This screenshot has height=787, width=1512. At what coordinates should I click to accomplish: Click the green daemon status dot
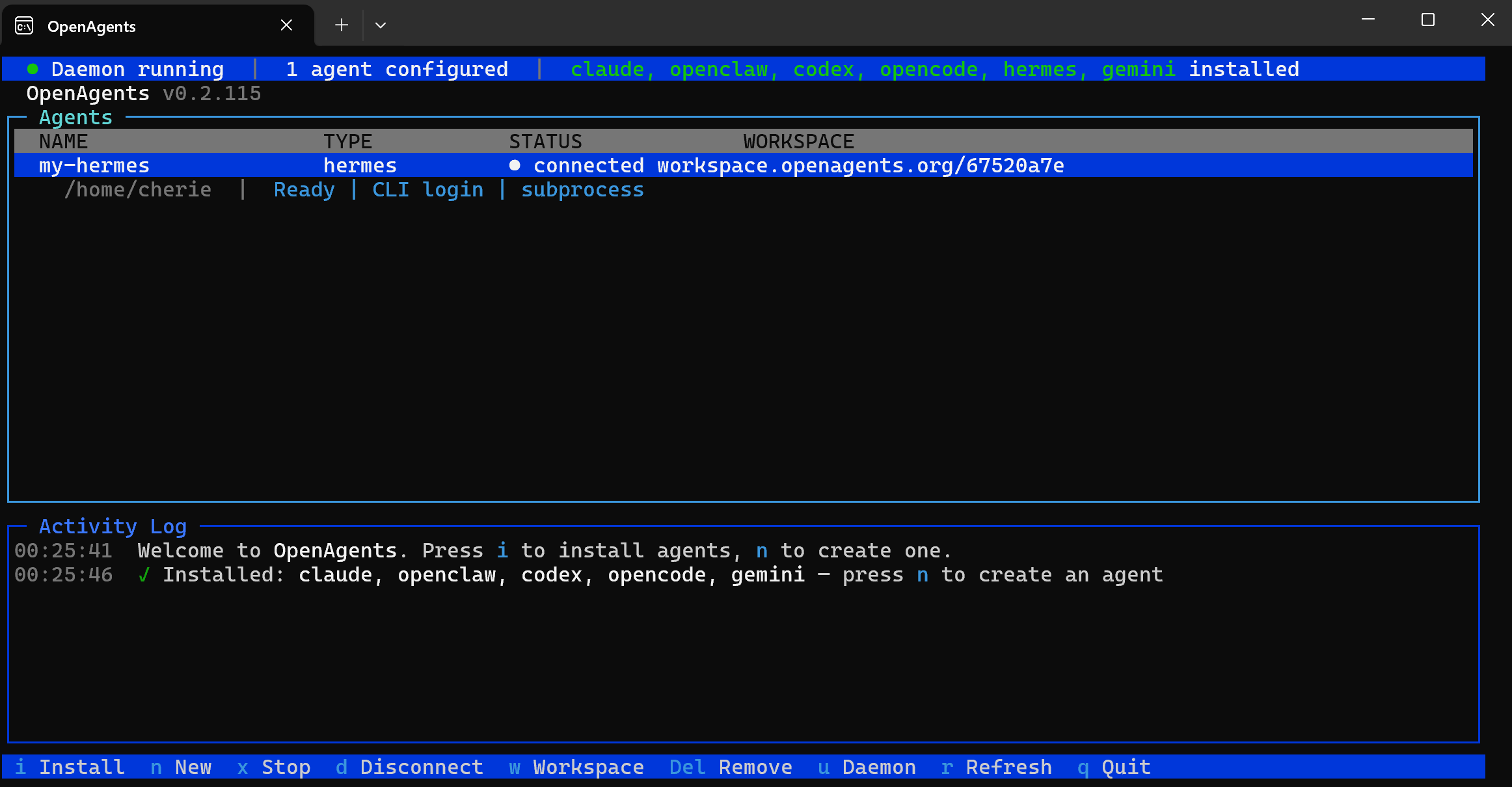(x=33, y=69)
